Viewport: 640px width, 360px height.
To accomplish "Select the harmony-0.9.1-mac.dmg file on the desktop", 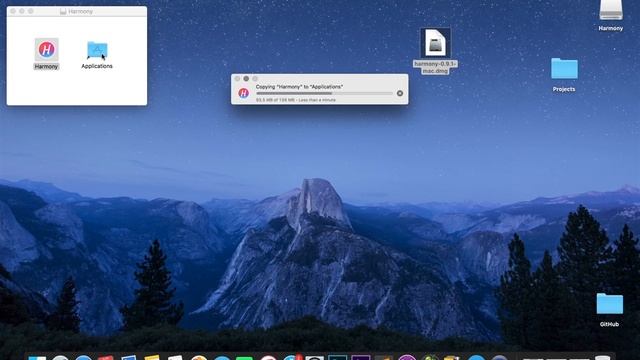I will coord(435,43).
